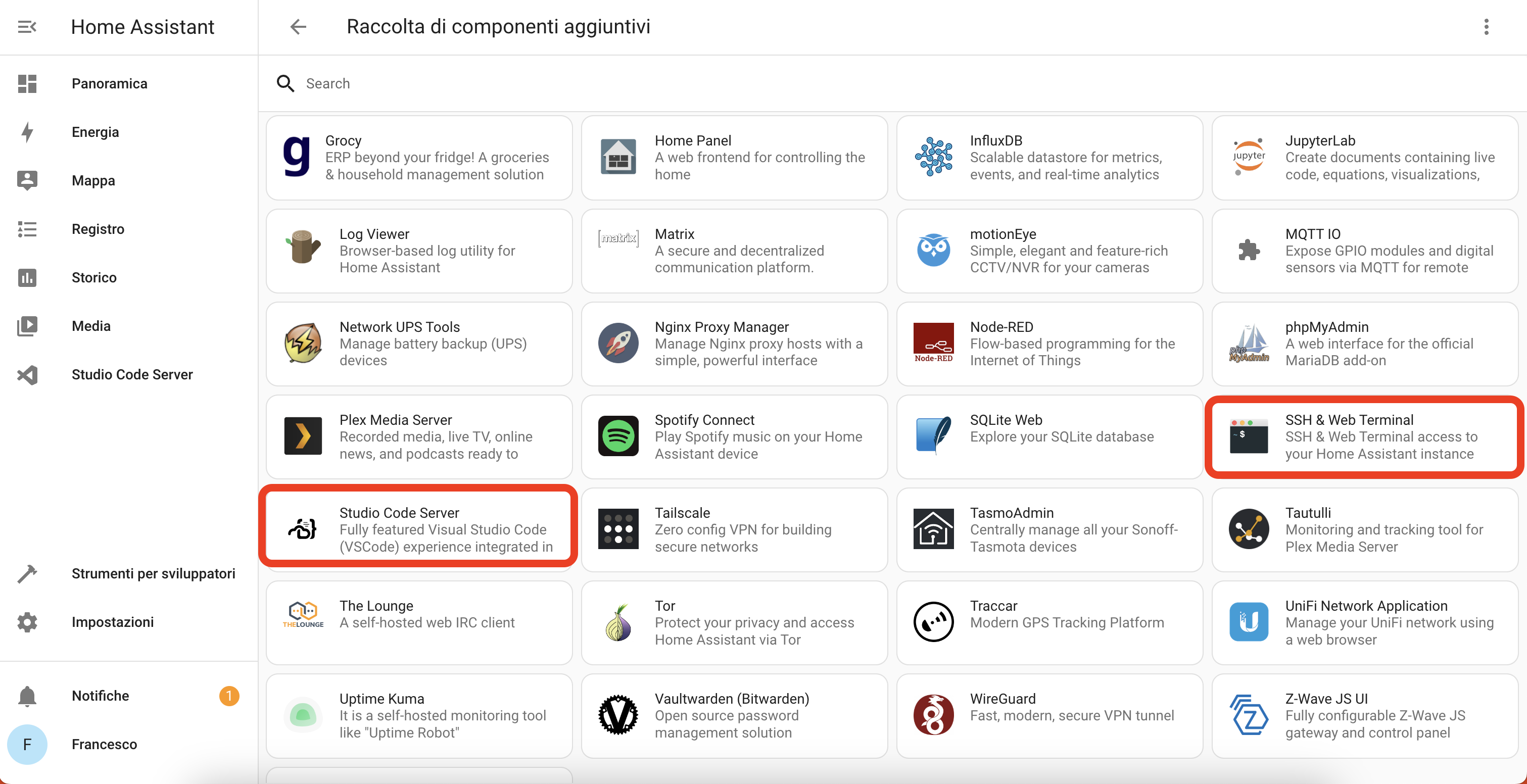
Task: Click the Strumenti per sviluppatori hammer icon
Action: pos(27,574)
